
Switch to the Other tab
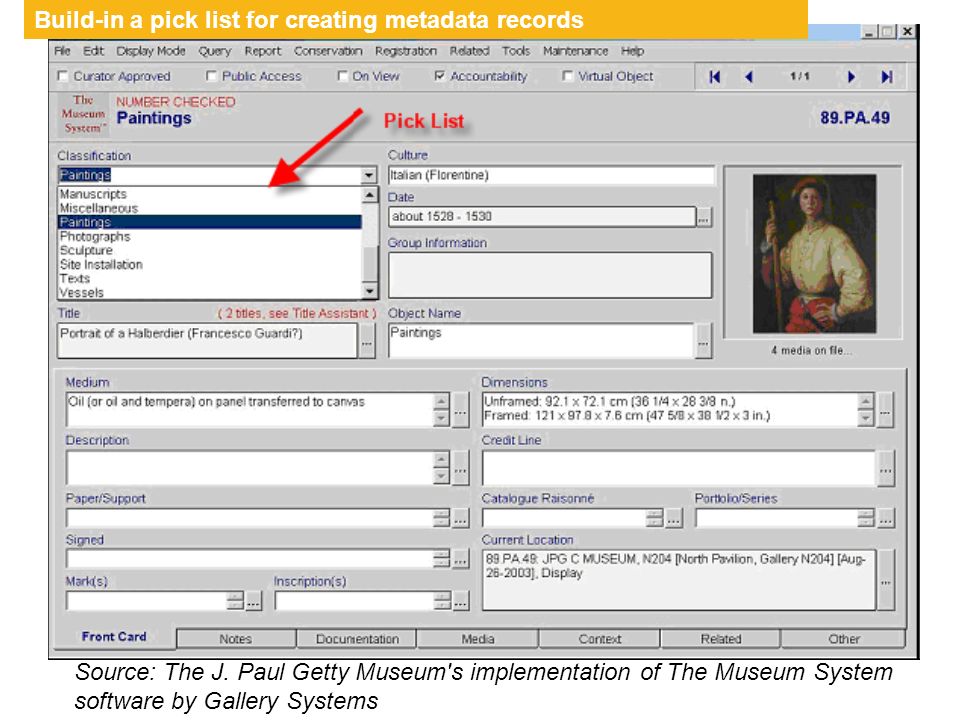[844, 639]
